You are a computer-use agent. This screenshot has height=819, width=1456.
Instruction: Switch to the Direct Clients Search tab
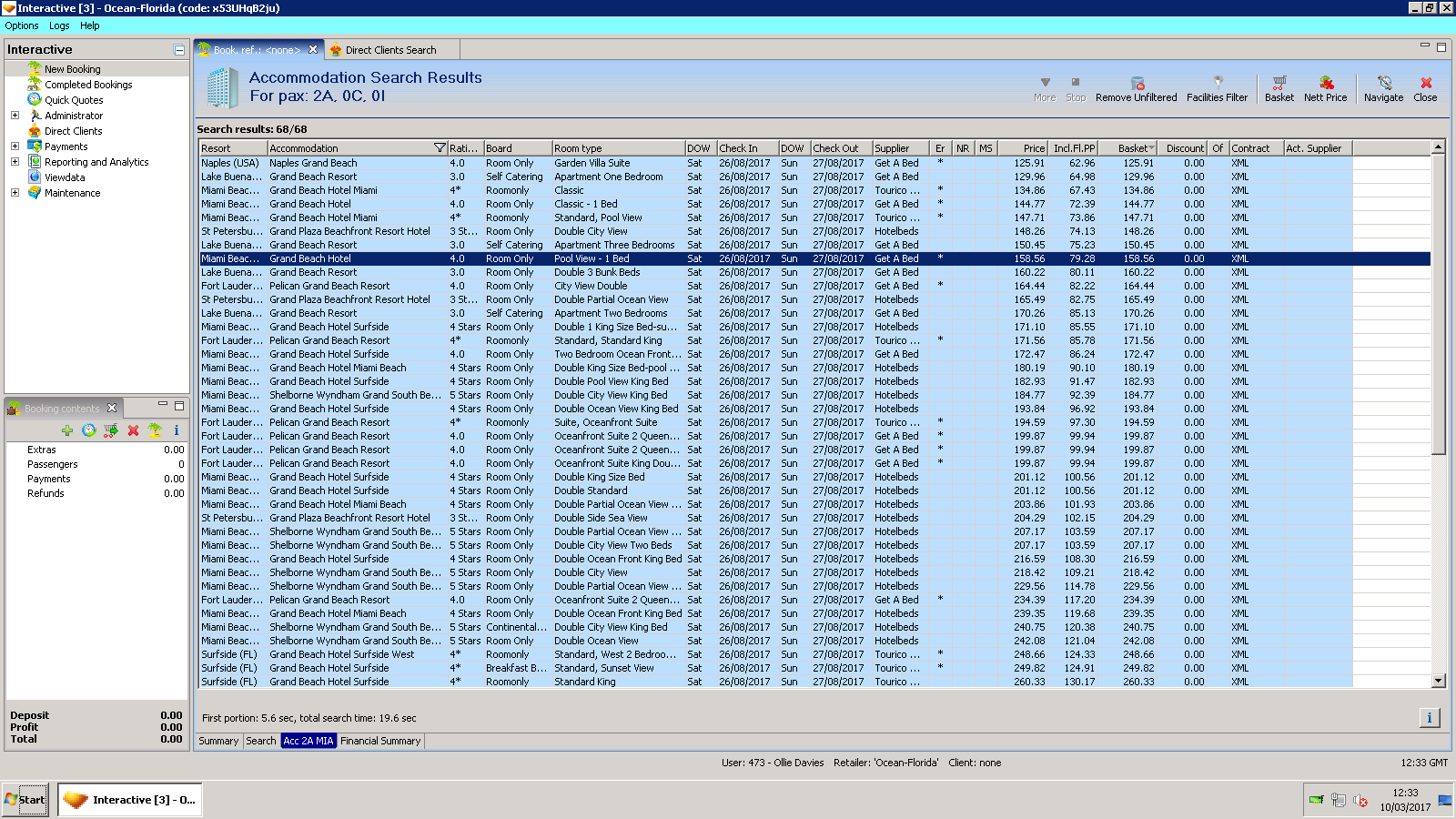coord(390,50)
